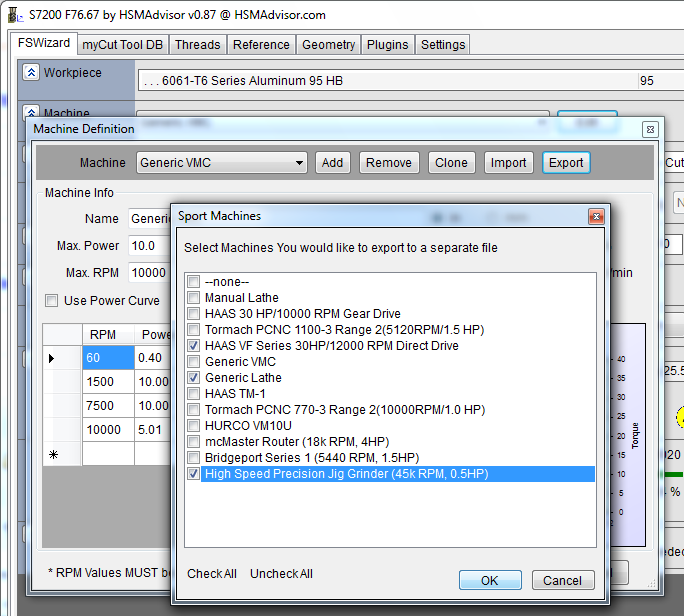
Task: Click the HSMAdvisor app icon in title bar
Action: (15, 15)
